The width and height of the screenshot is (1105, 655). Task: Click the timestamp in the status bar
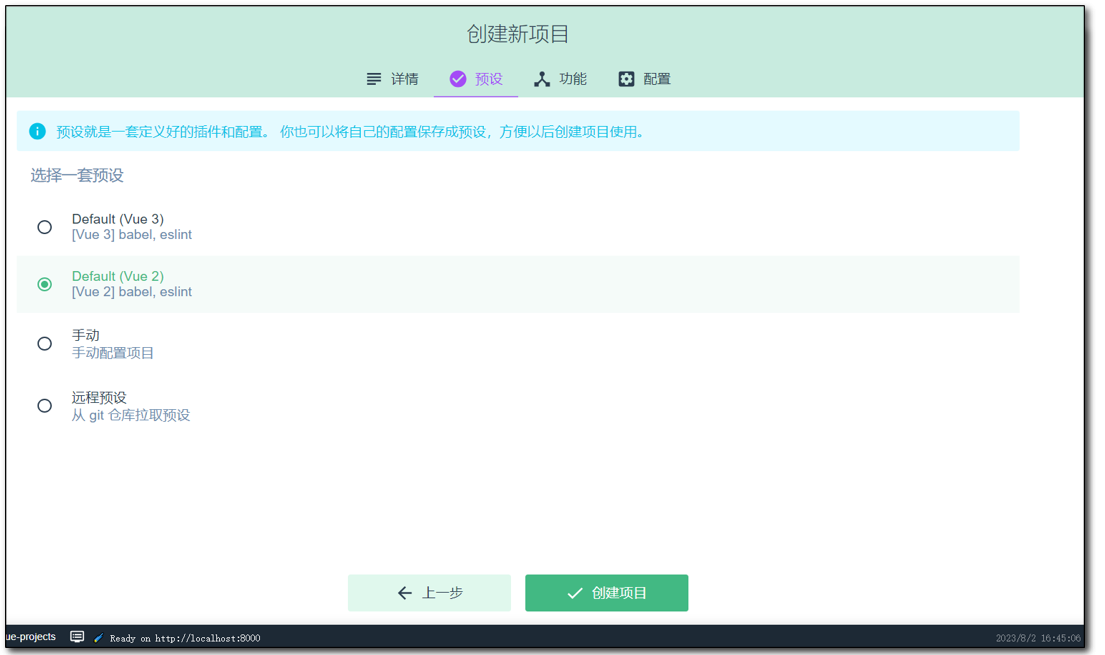(1037, 638)
